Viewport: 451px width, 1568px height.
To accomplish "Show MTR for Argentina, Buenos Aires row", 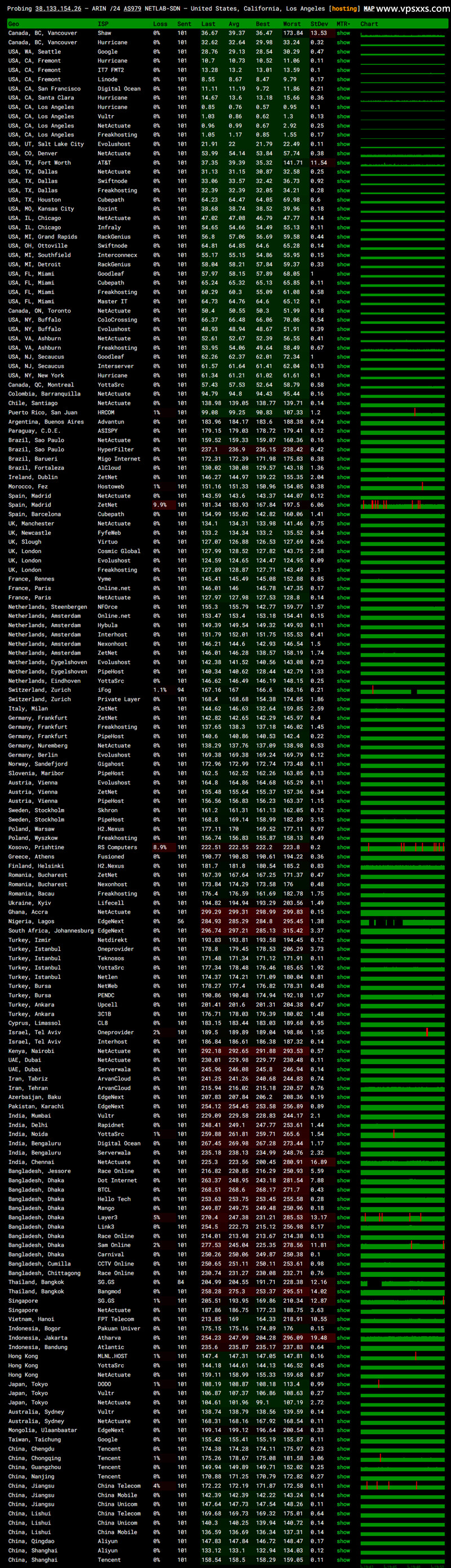I will 343,422.
